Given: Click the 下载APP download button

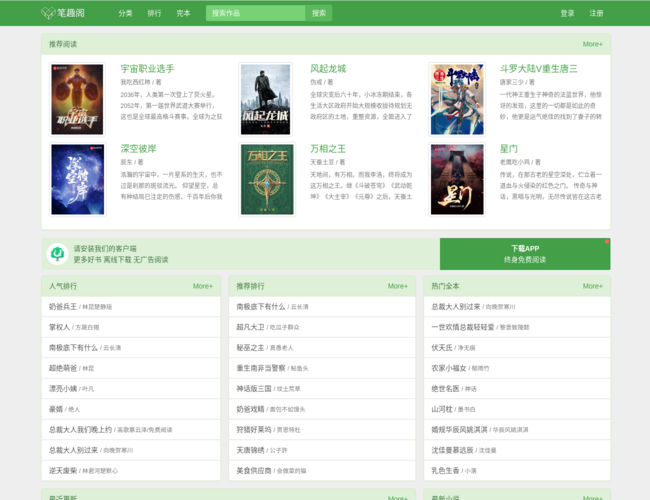Looking at the screenshot, I should tap(525, 254).
